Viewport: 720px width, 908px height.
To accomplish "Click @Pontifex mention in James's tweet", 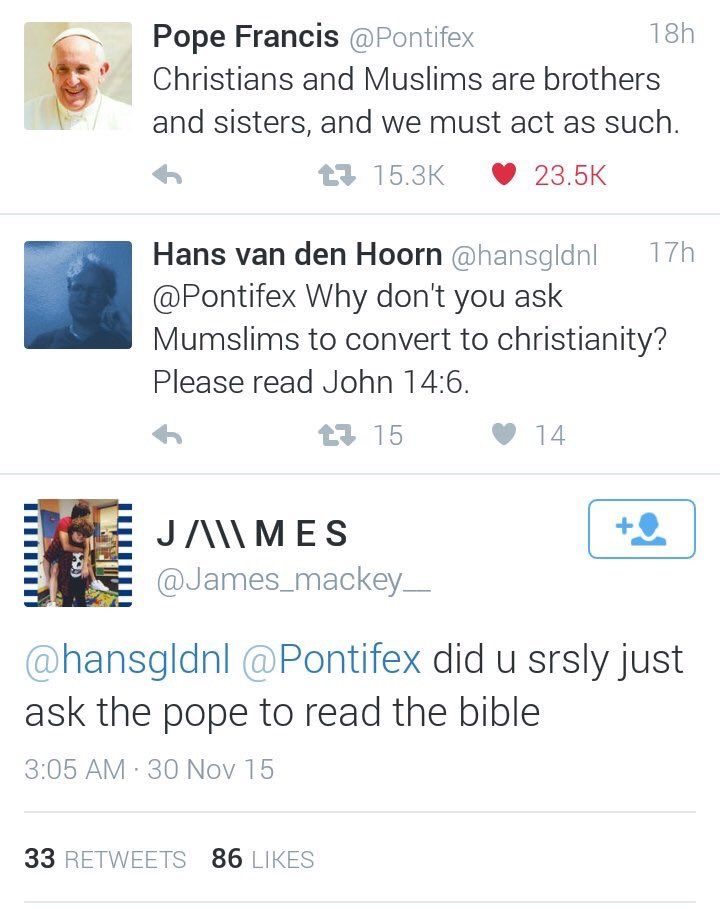I will [331, 661].
